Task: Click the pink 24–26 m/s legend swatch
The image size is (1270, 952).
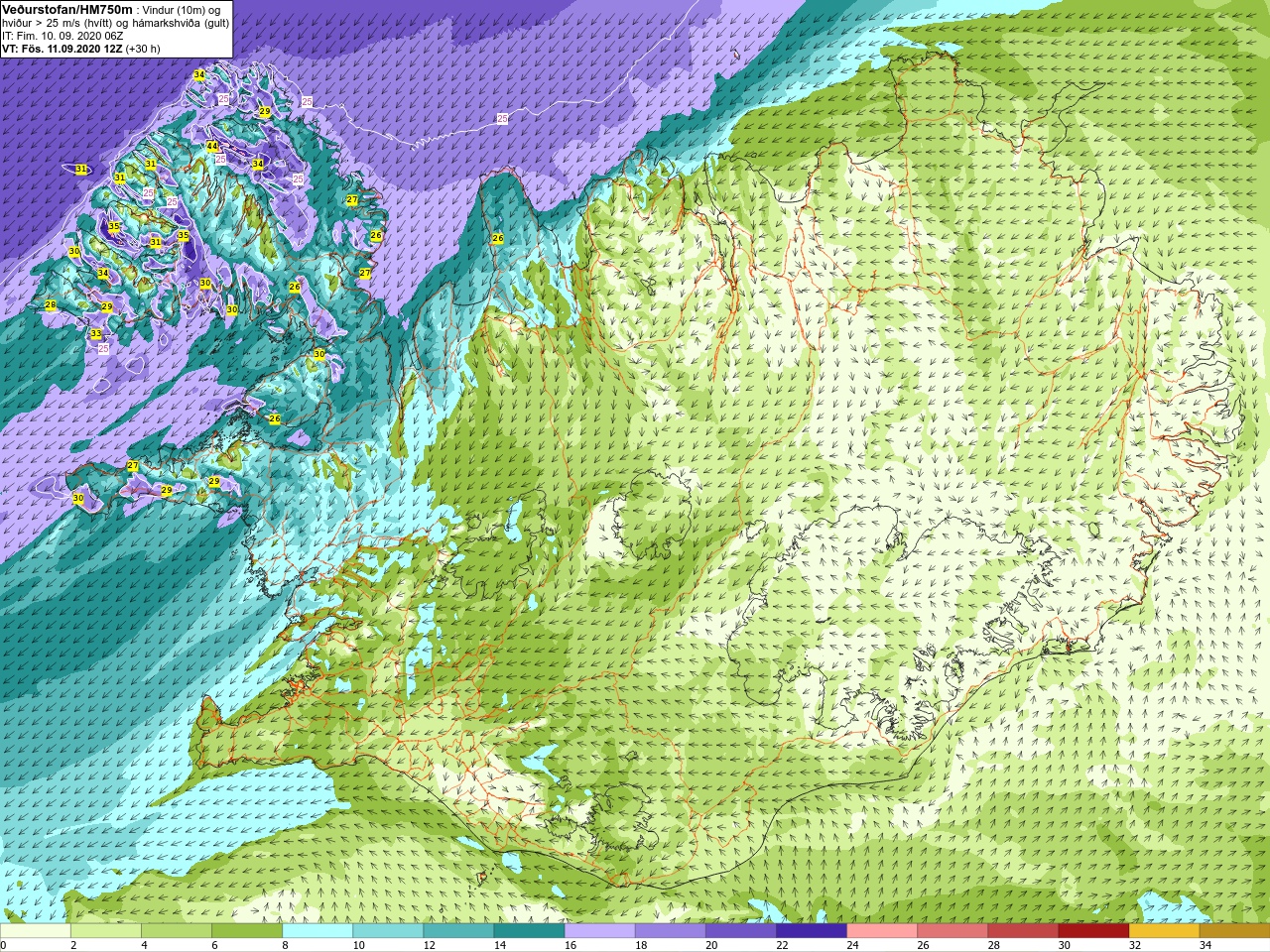Action: pyautogui.click(x=881, y=931)
